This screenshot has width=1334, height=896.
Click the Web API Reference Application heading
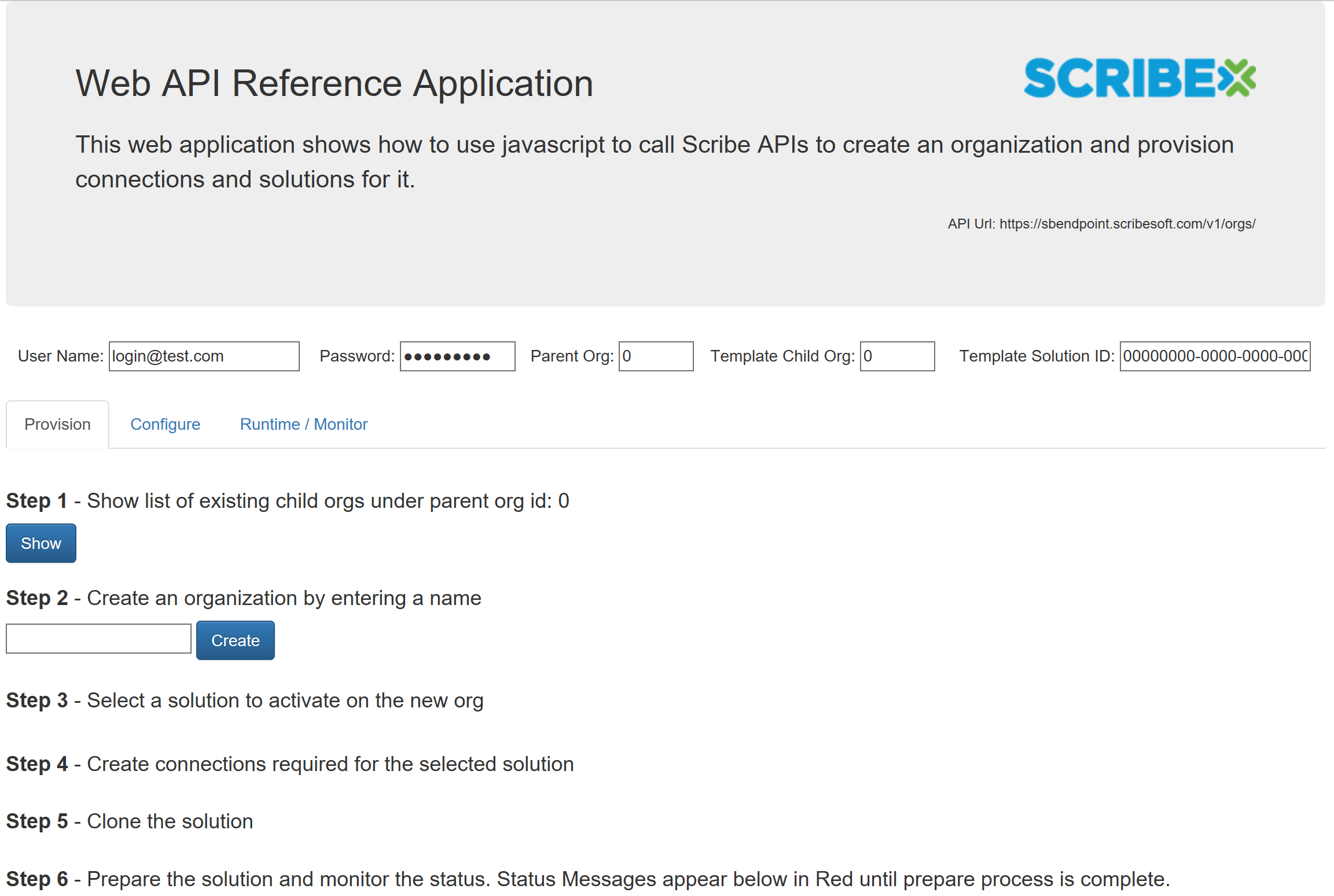(335, 83)
